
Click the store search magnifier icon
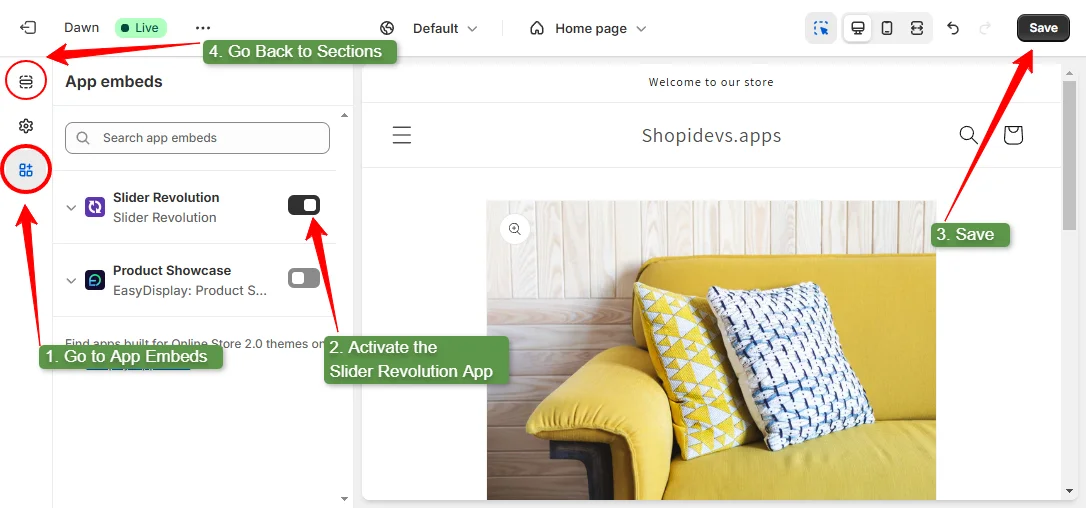[968, 134]
